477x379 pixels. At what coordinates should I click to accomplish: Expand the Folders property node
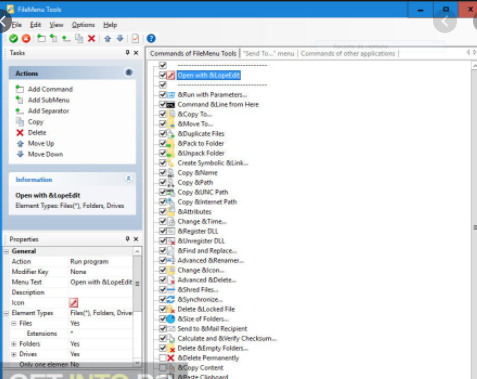pos(14,344)
